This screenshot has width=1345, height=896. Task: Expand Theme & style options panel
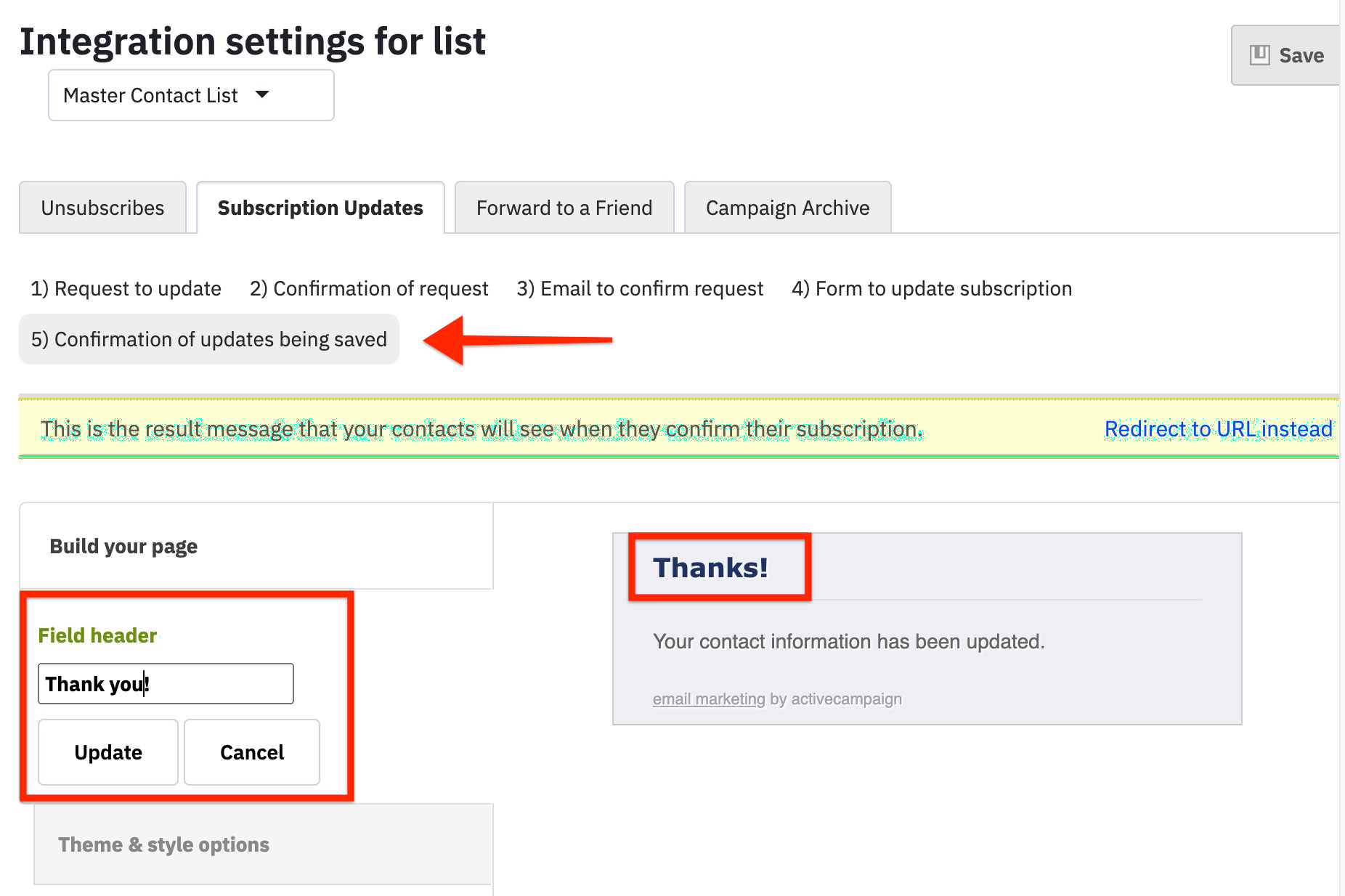(164, 845)
